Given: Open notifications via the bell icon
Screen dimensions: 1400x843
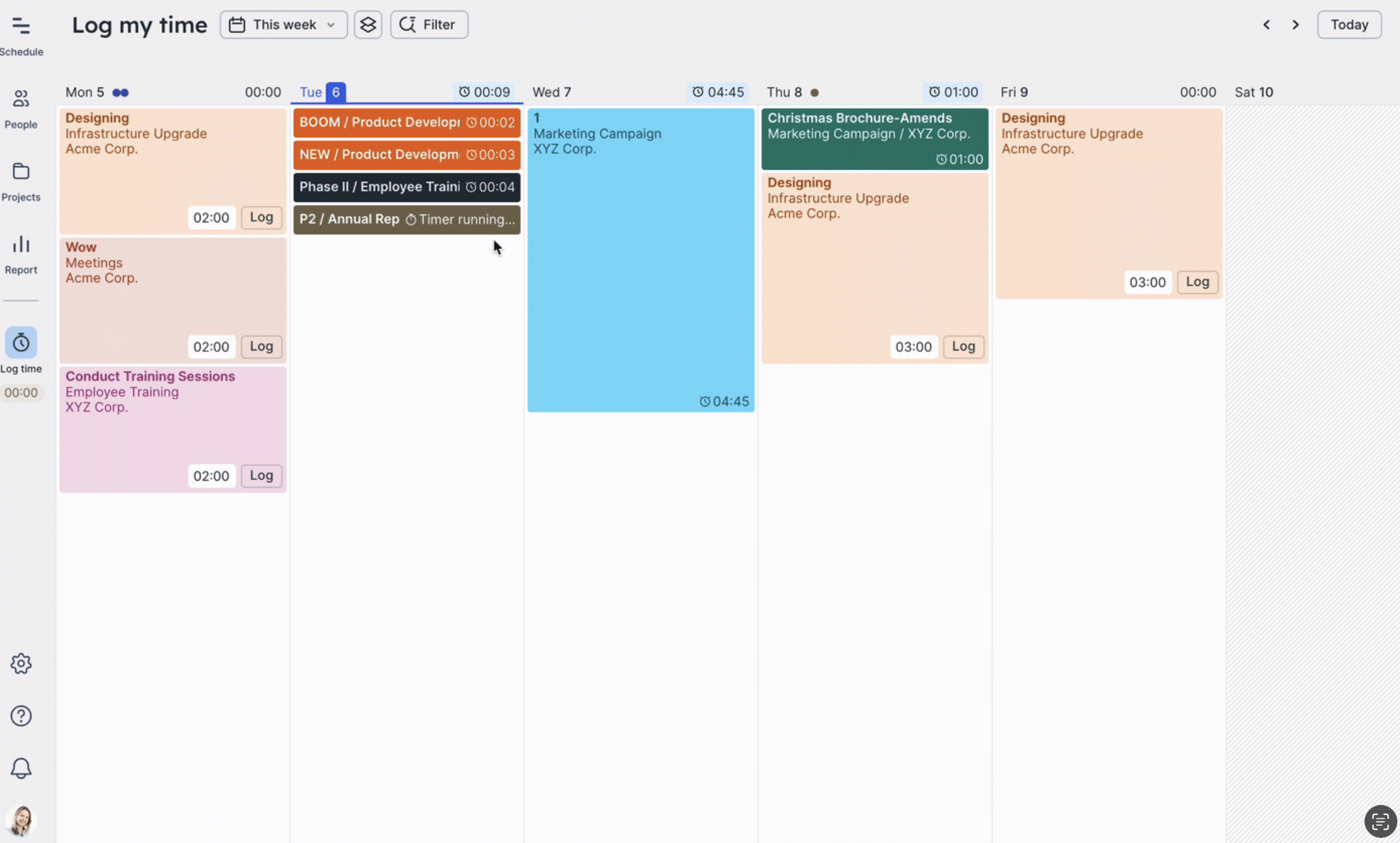Looking at the screenshot, I should click(21, 768).
